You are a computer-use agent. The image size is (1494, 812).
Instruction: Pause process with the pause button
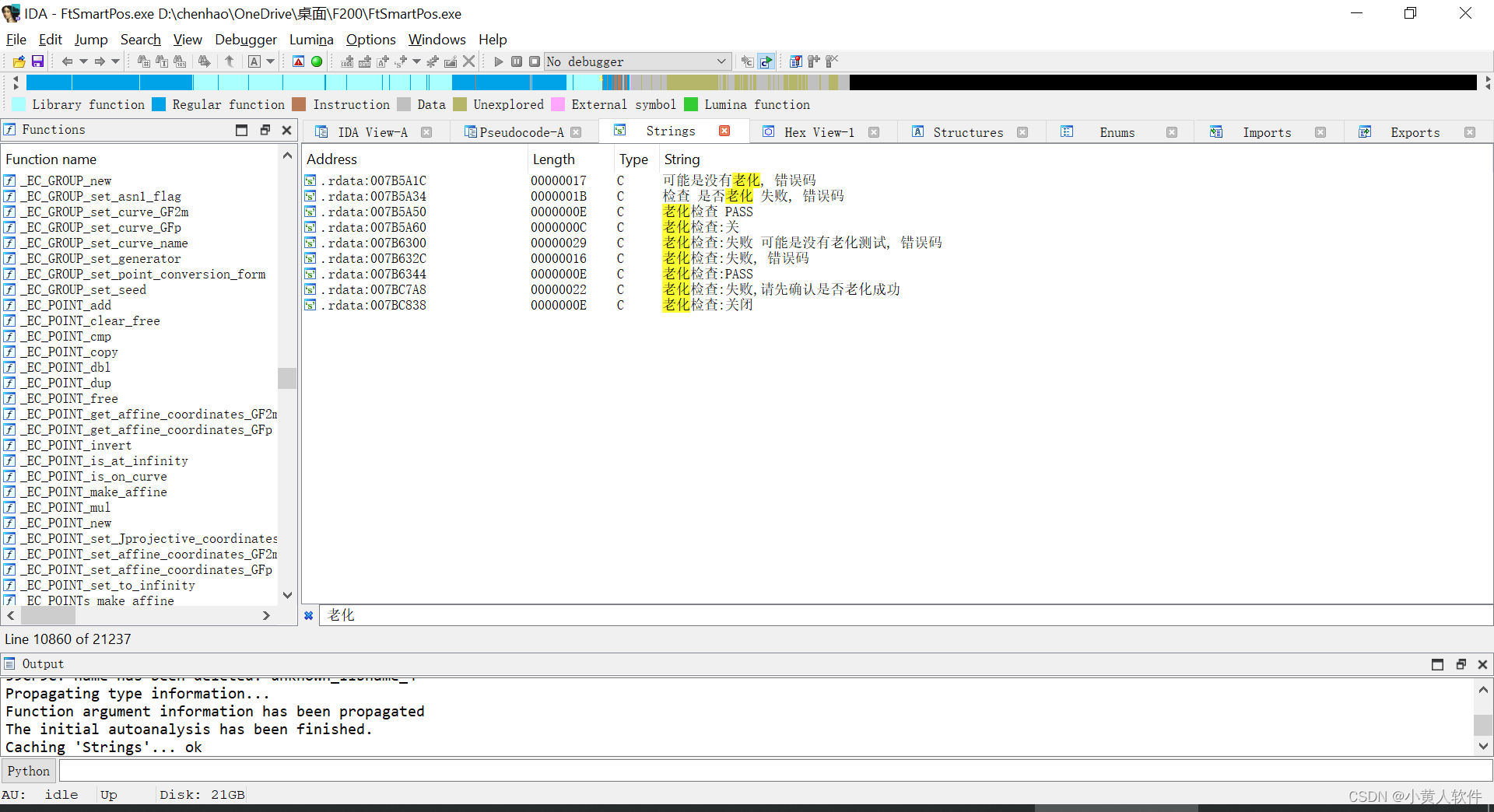(517, 61)
